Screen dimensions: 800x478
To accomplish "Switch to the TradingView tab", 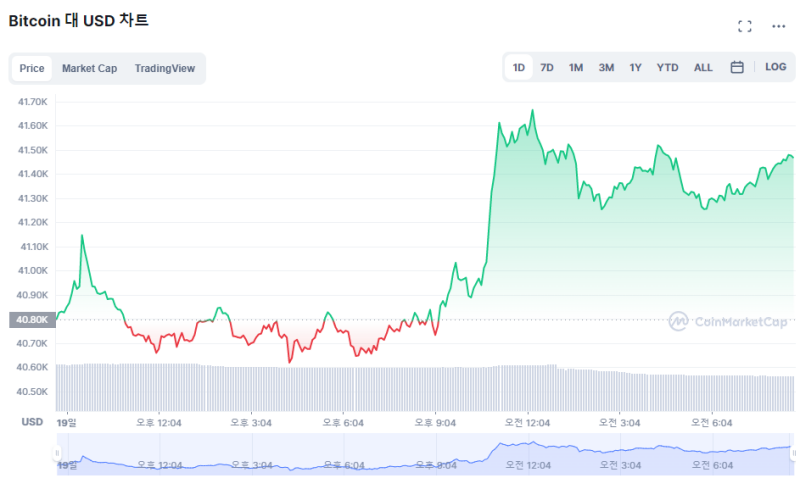I will coord(165,68).
